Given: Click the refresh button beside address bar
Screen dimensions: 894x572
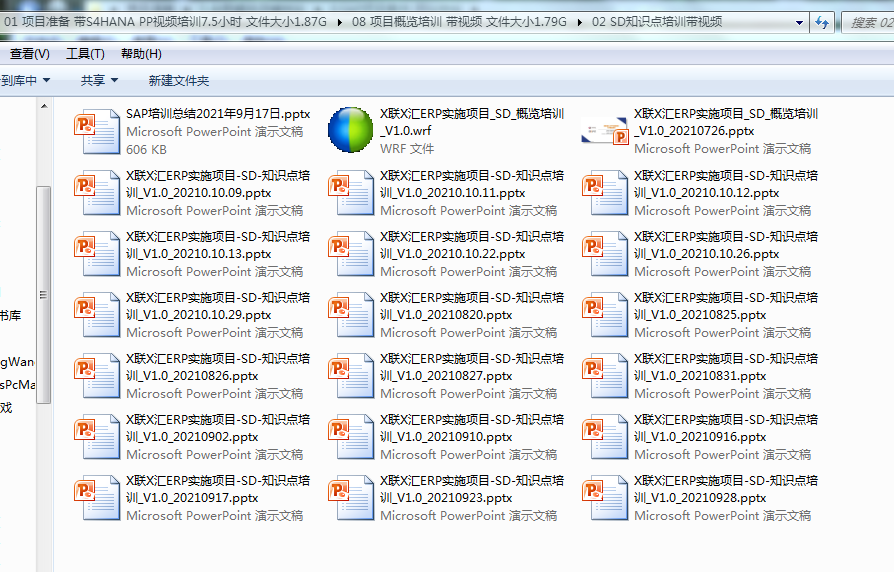Looking at the screenshot, I should click(x=822, y=22).
